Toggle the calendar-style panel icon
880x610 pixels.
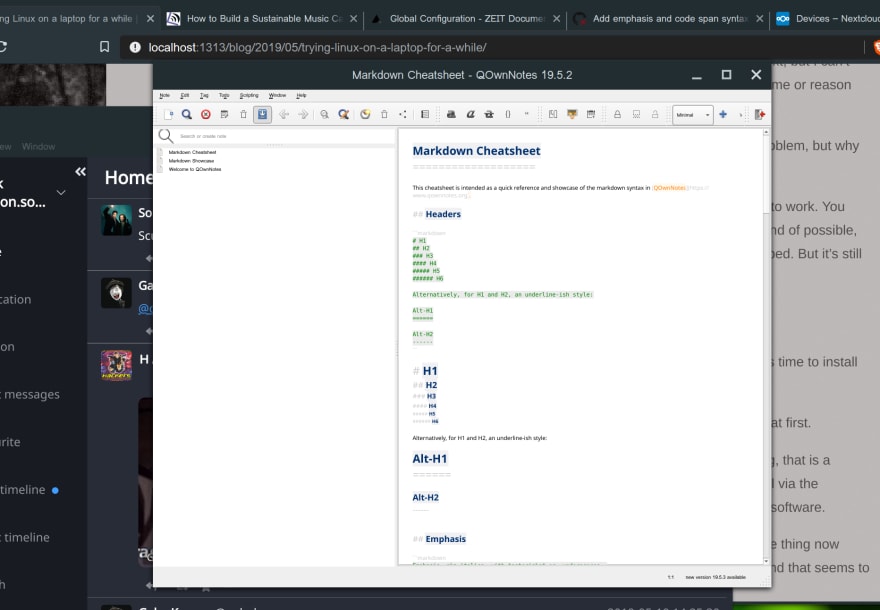point(591,114)
